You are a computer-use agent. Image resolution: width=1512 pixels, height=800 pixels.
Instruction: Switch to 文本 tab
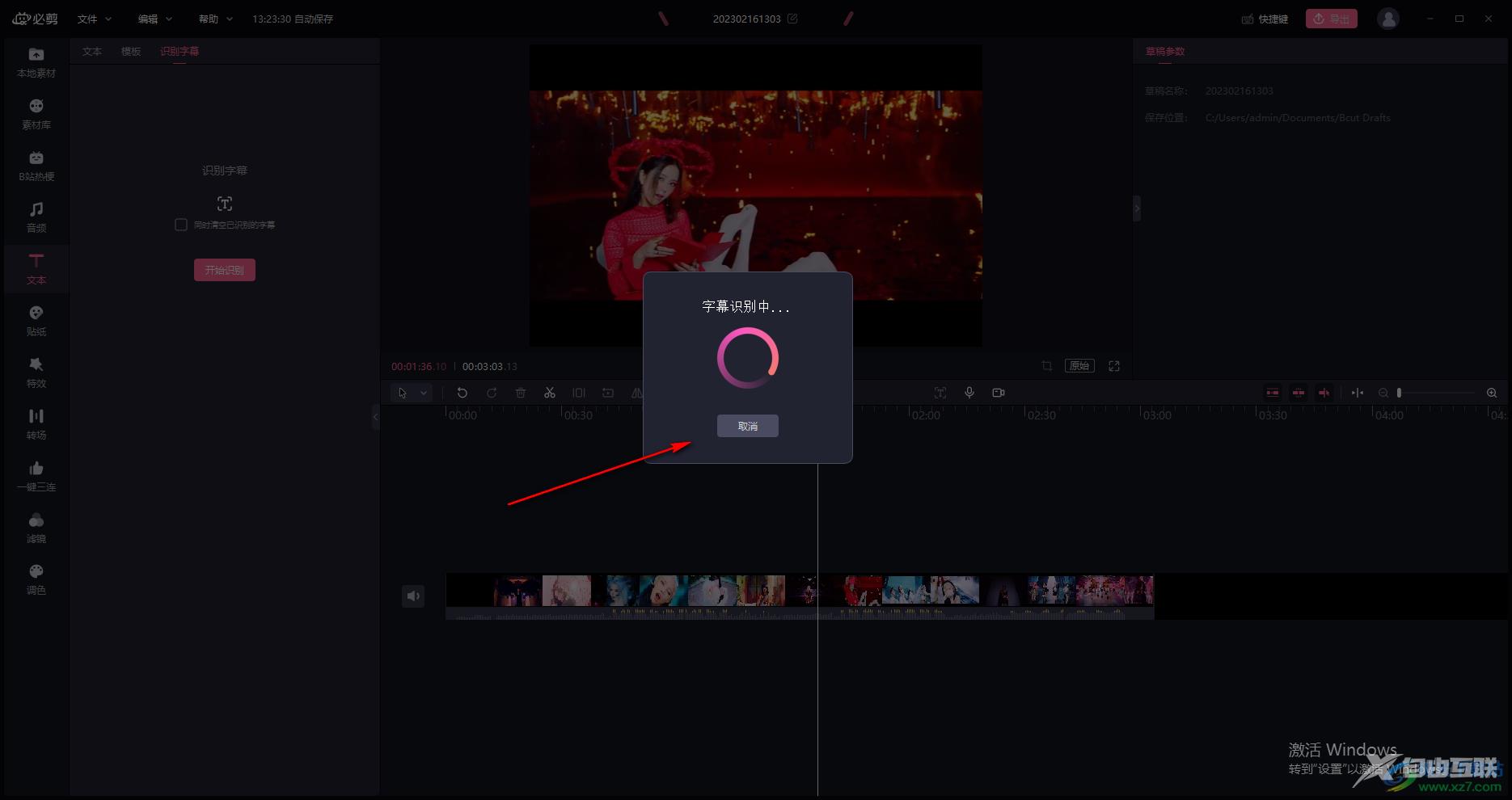point(92,51)
